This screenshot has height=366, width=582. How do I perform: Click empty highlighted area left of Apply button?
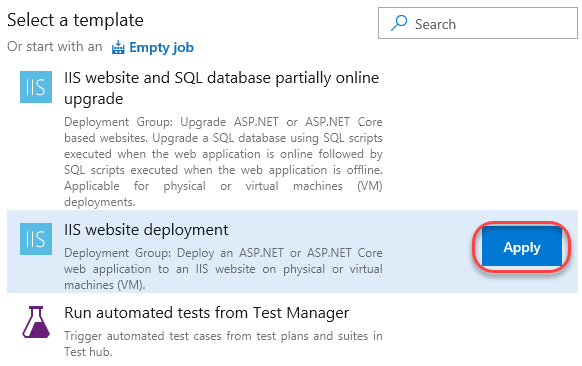[427, 251]
